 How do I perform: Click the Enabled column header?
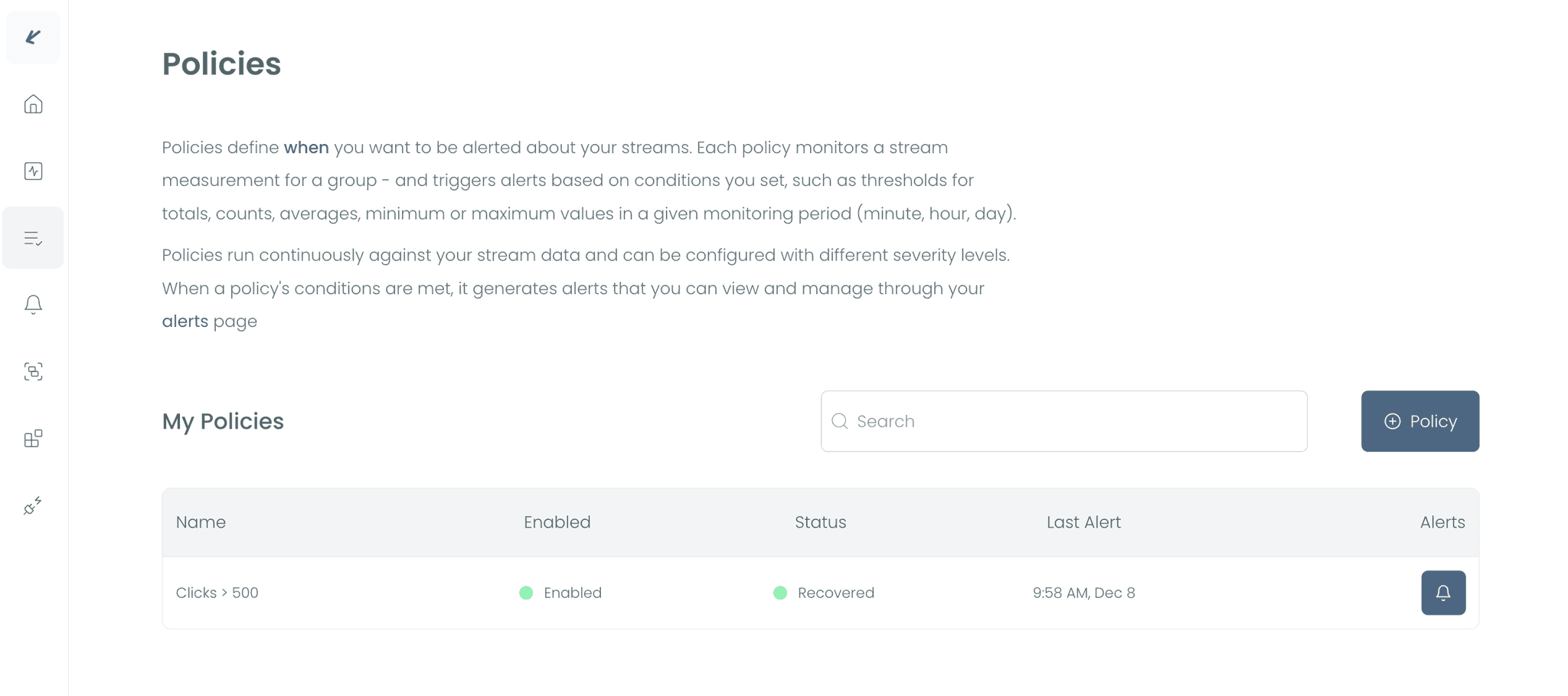click(x=557, y=522)
